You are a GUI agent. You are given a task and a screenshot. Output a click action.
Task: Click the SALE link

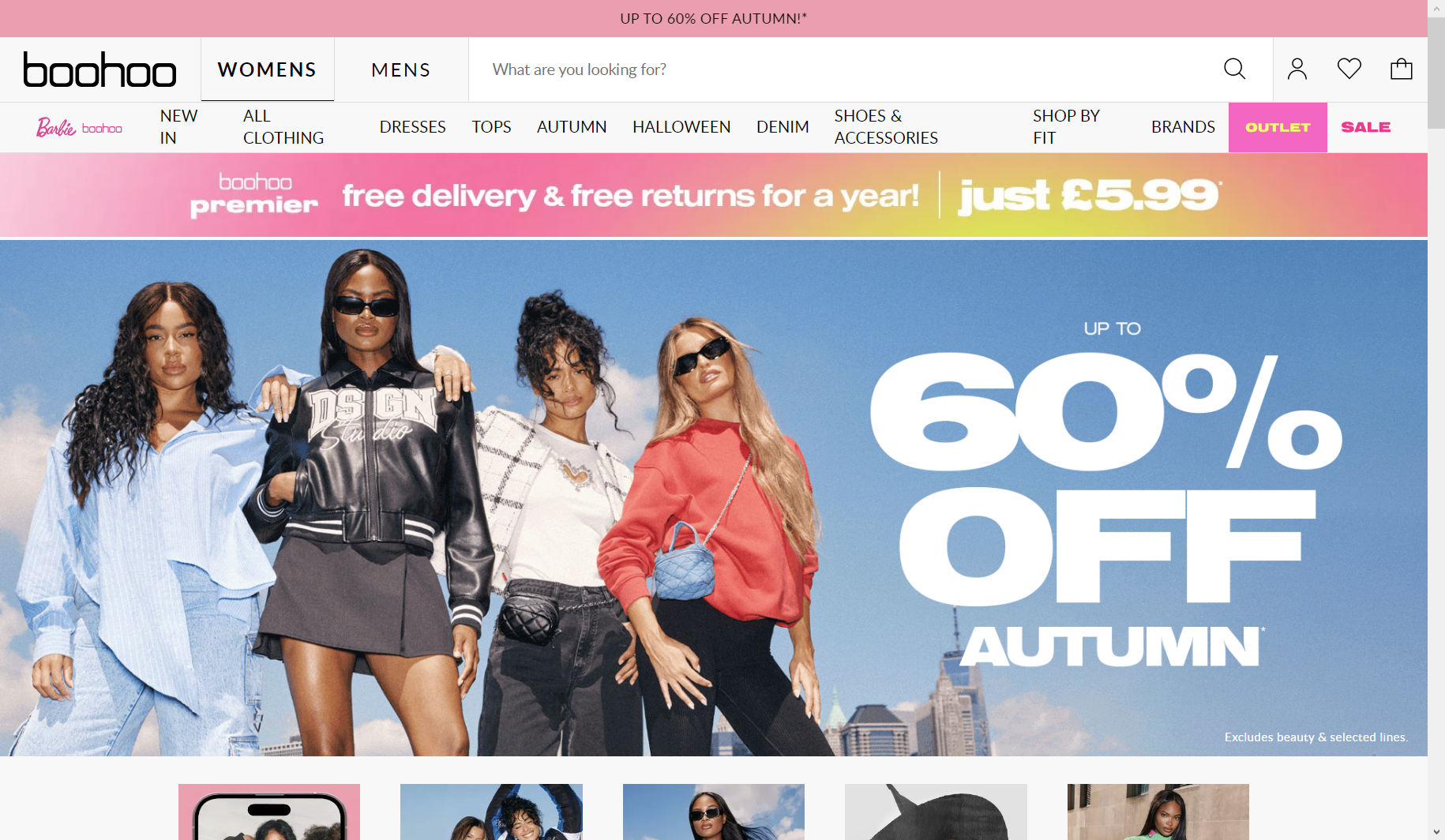[1365, 127]
